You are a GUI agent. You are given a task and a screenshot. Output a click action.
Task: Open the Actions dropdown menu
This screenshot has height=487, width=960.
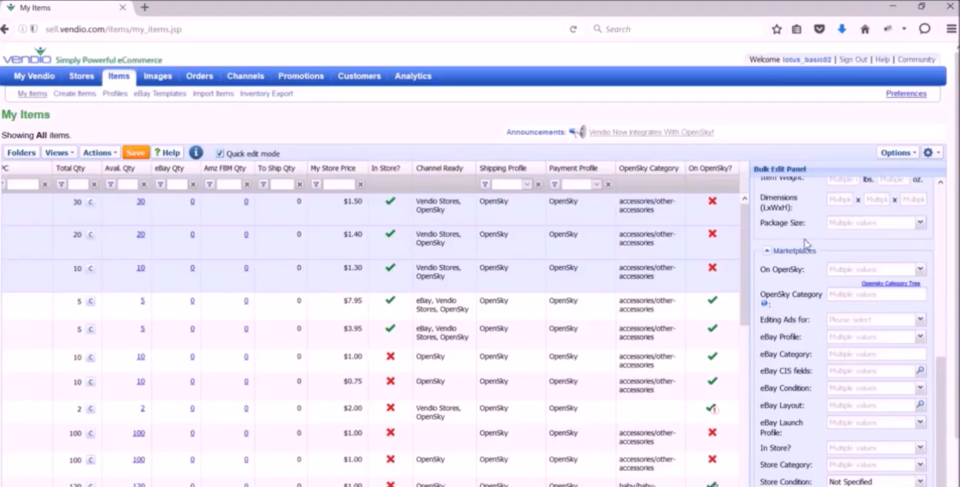(x=100, y=153)
